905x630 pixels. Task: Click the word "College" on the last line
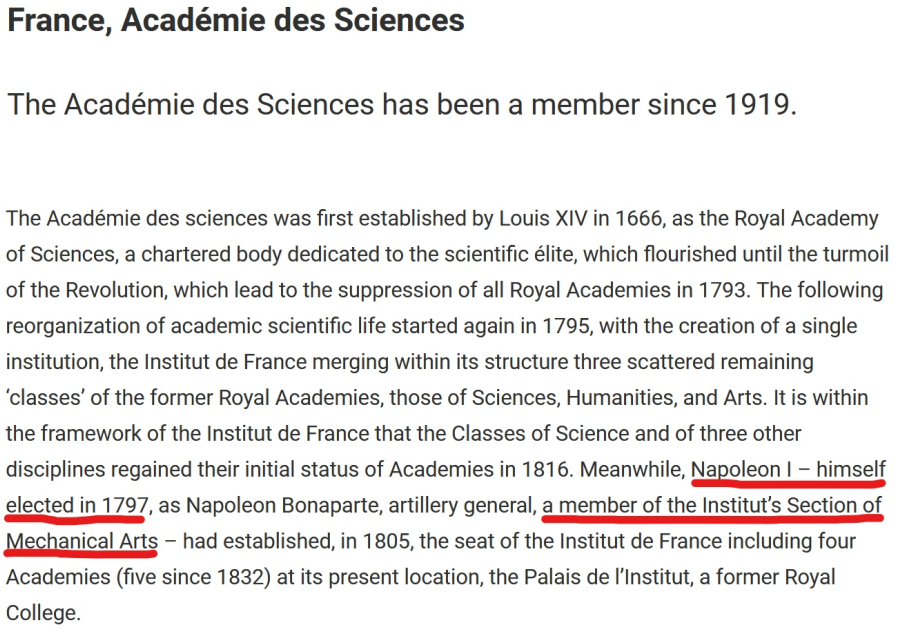(42, 613)
